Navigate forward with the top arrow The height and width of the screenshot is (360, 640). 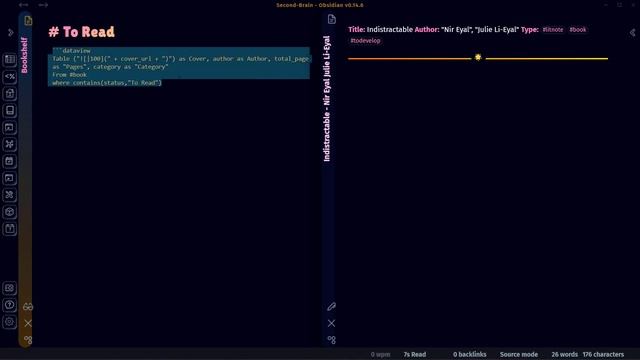pyautogui.click(x=43, y=5)
